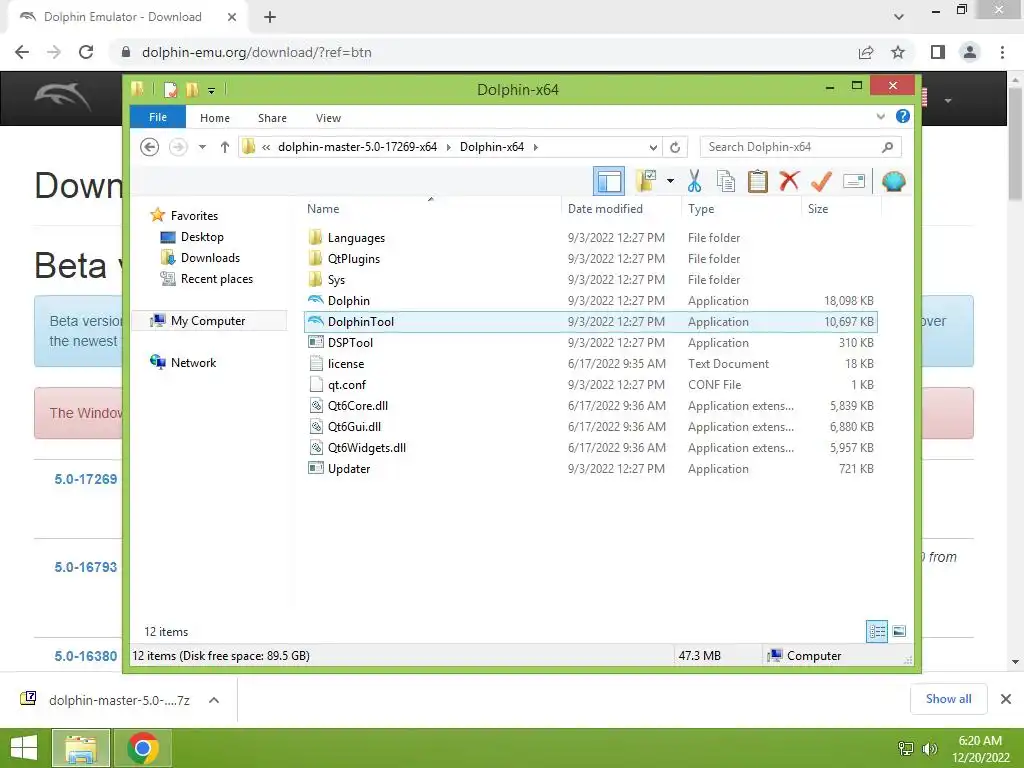Go back with Explorer back arrow

[150, 147]
